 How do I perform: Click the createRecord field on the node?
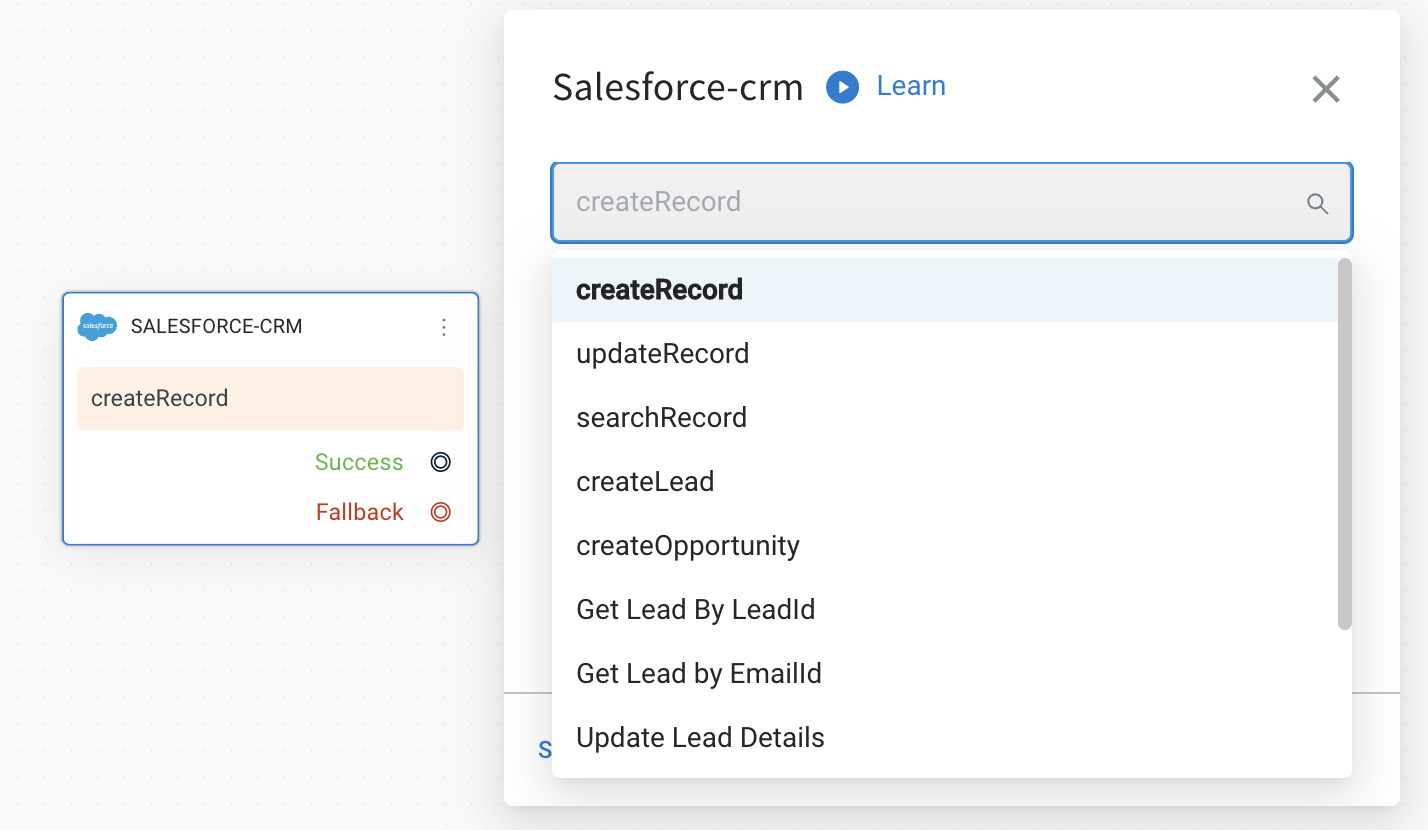coord(270,398)
